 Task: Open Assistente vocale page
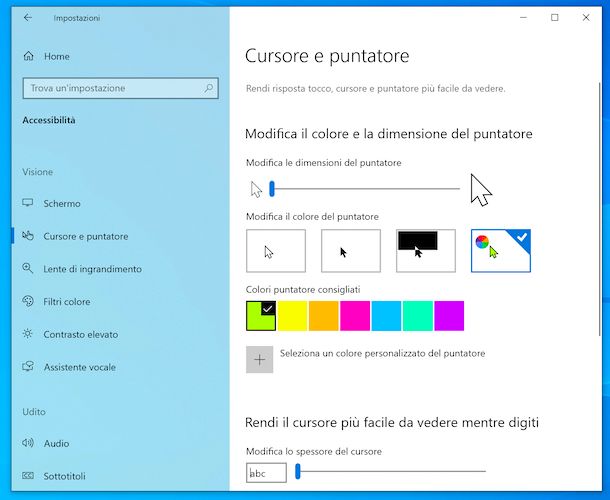click(x=121, y=367)
